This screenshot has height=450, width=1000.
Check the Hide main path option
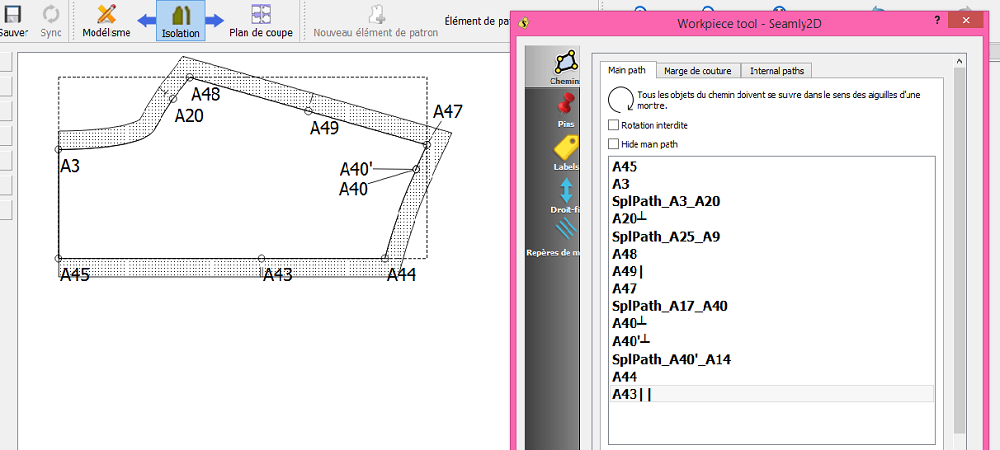(x=614, y=144)
